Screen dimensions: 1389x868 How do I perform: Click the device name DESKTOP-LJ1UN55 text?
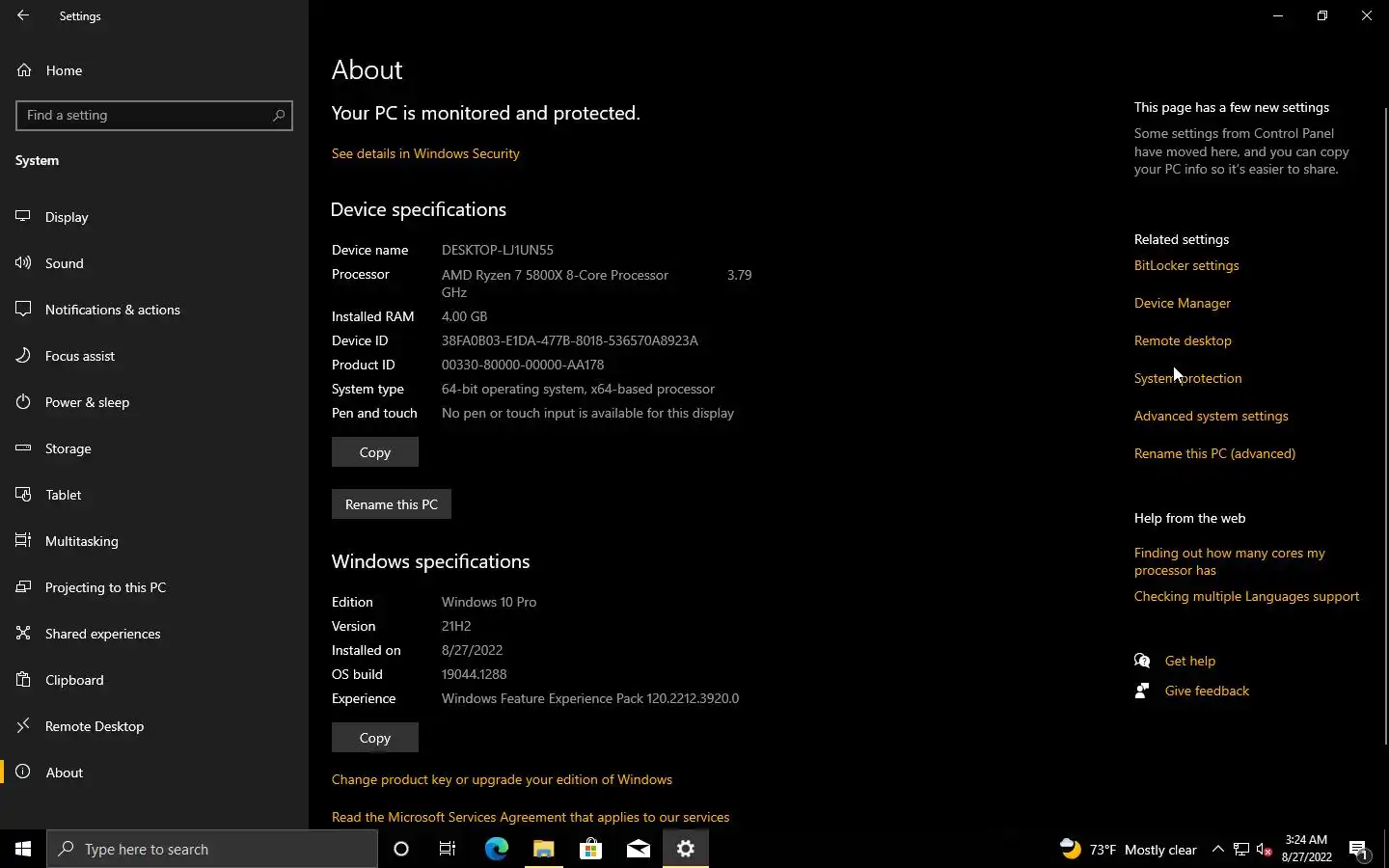pyautogui.click(x=498, y=250)
